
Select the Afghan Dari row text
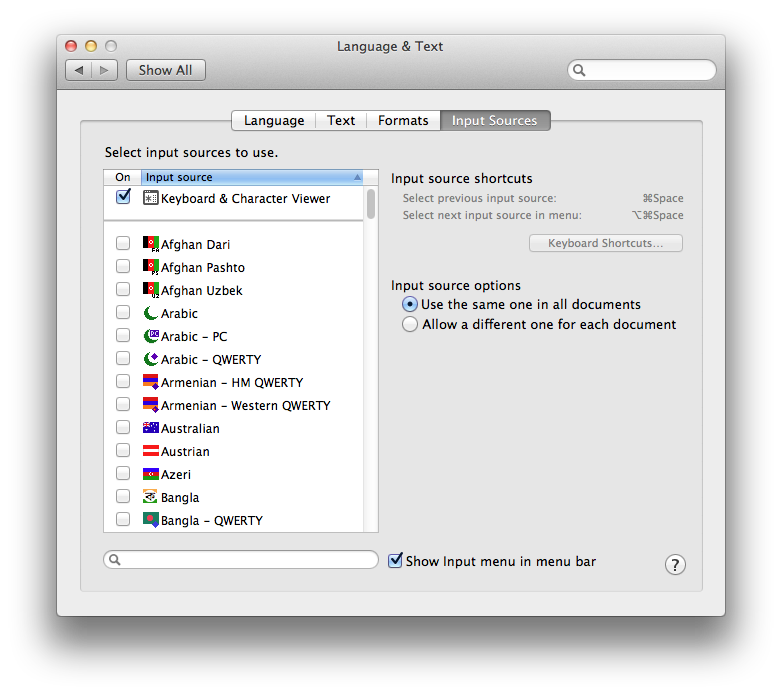point(195,245)
